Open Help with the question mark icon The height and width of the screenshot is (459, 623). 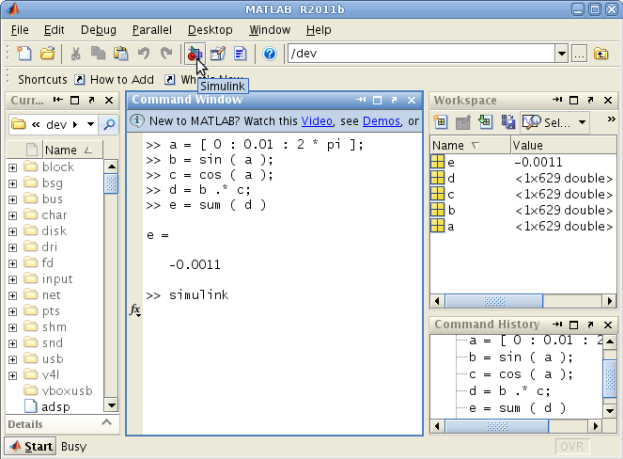(x=269, y=53)
